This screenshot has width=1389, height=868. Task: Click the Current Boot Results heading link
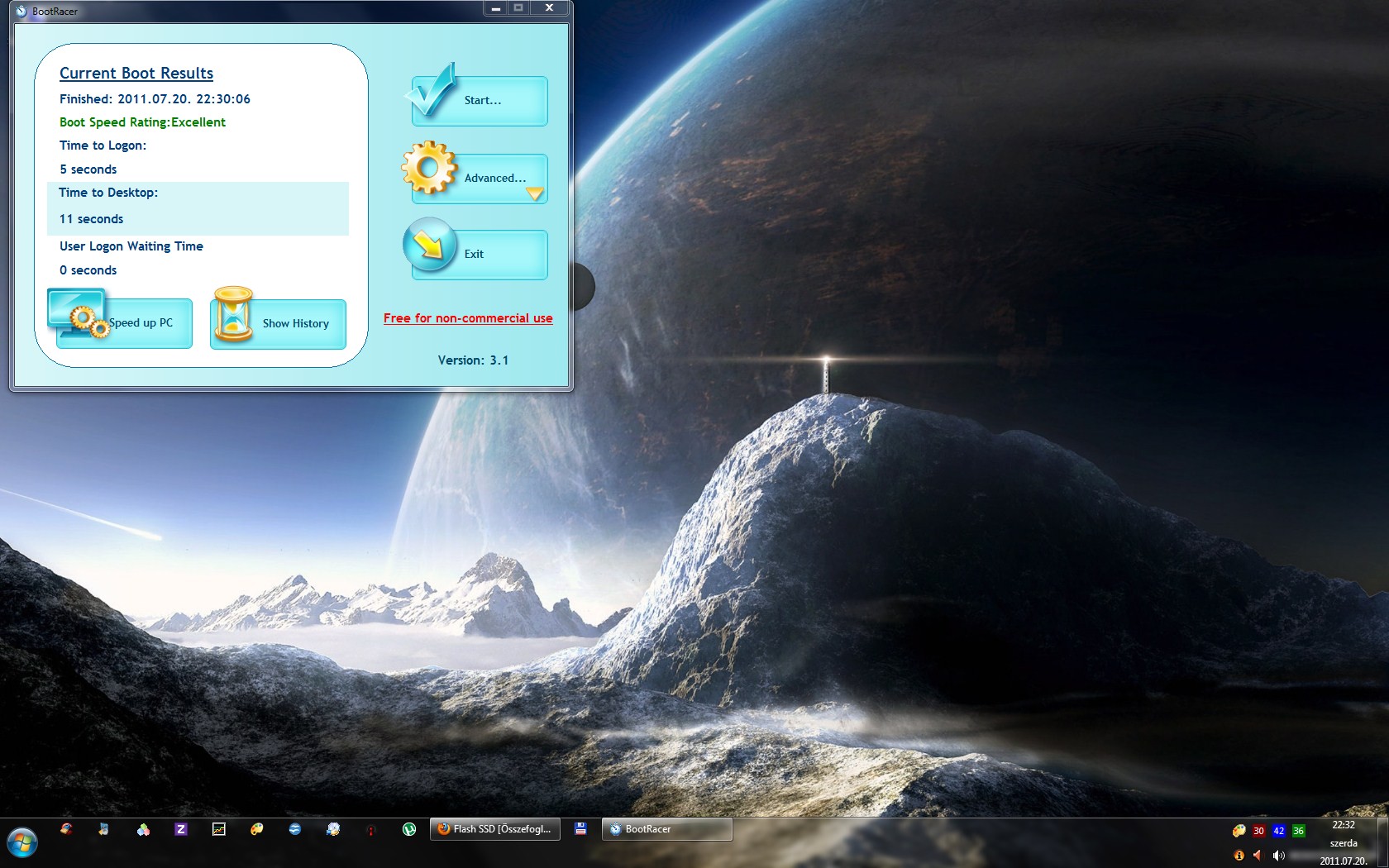tap(136, 73)
